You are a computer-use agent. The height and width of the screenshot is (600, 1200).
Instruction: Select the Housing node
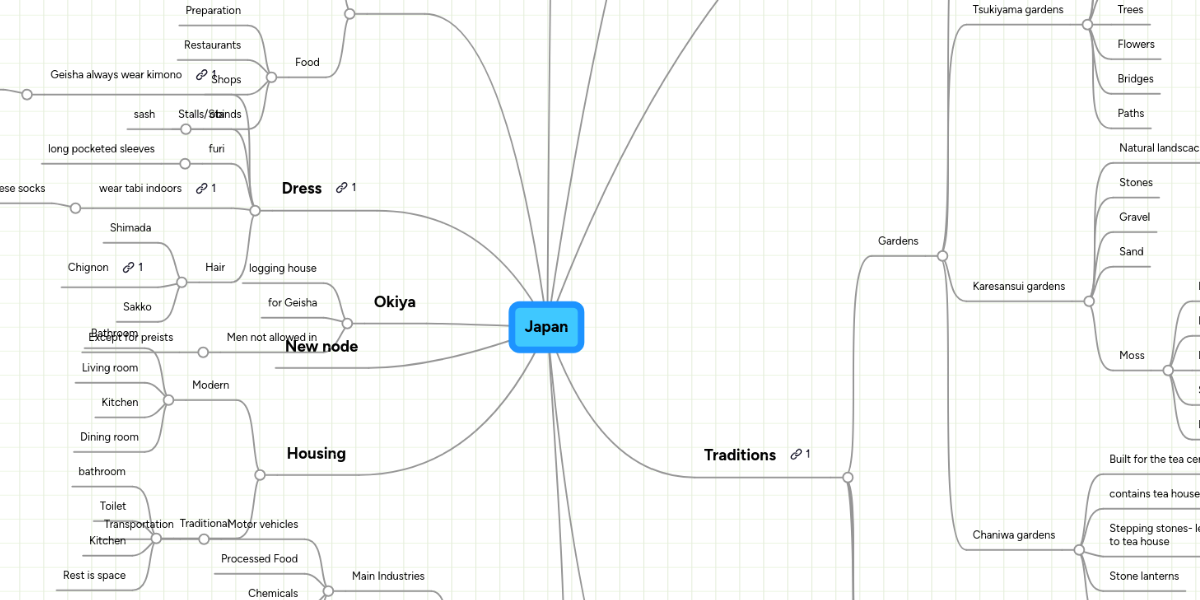click(316, 453)
